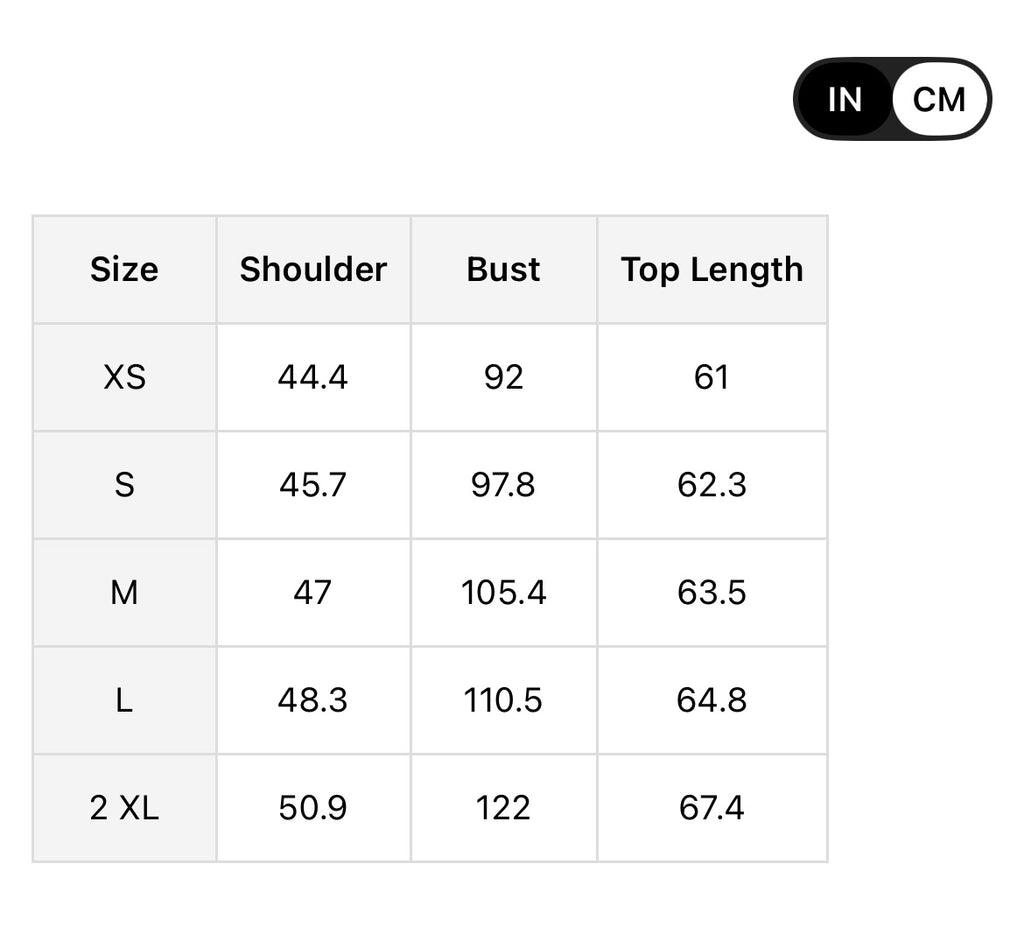
Task: Click XS shoulder value 44.4
Action: (313, 377)
